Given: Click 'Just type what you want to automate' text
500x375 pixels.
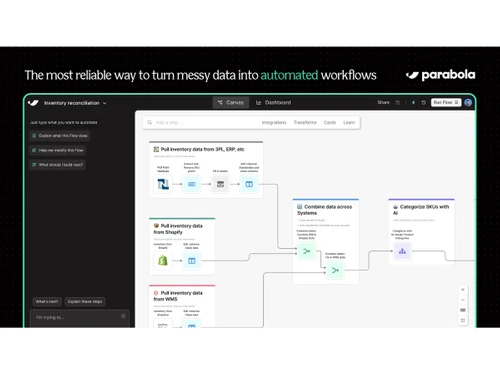Looking at the screenshot, I should tap(64, 122).
